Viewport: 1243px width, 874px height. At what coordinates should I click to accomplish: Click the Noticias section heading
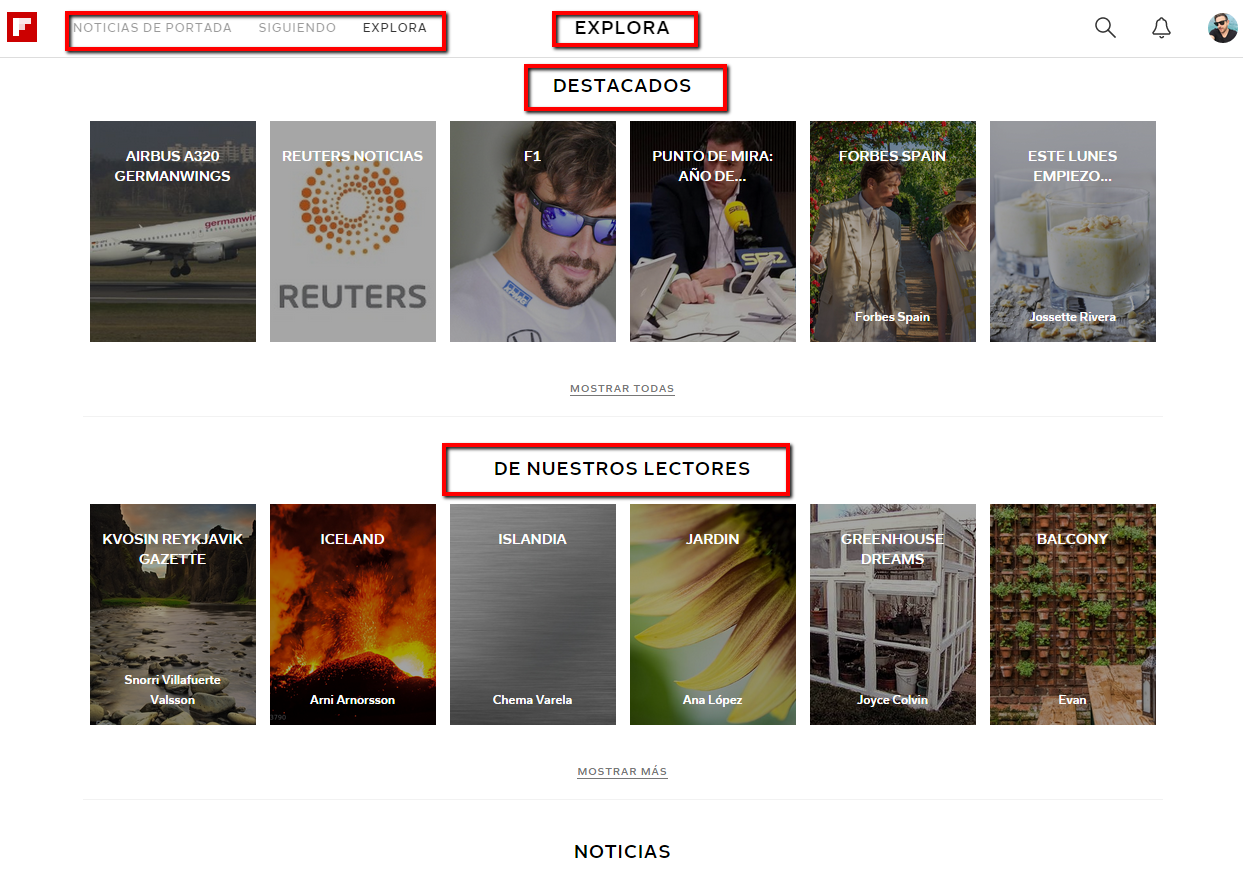[622, 852]
